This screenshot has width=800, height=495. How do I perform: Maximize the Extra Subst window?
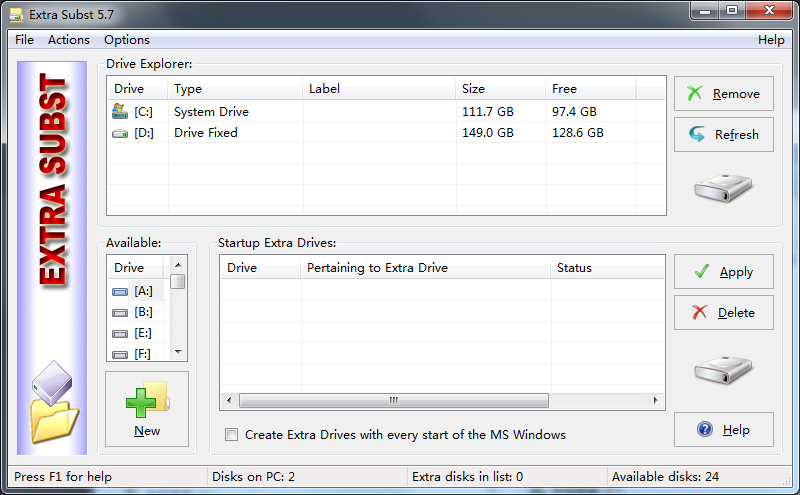coord(732,10)
